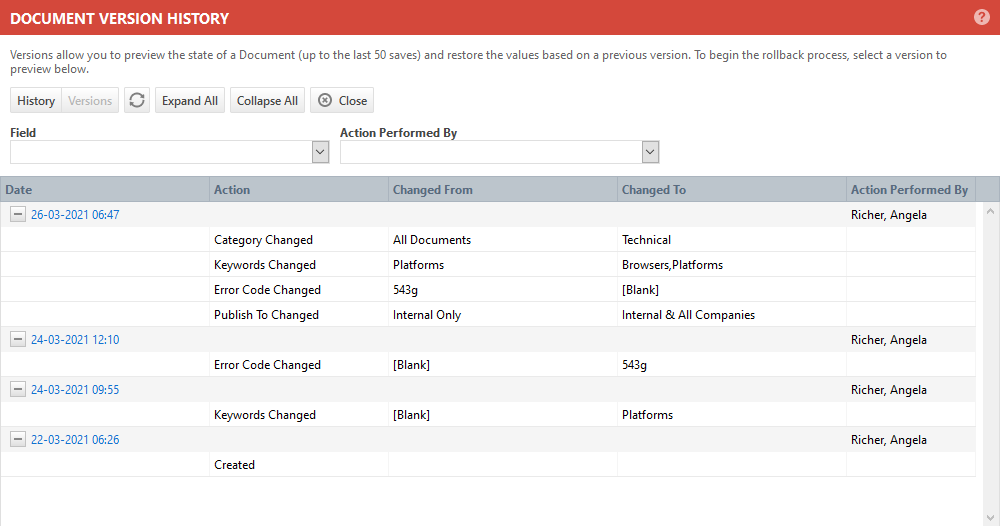Viewport: 1000px width, 526px height.
Task: Click the help question mark icon
Action: (982, 17)
